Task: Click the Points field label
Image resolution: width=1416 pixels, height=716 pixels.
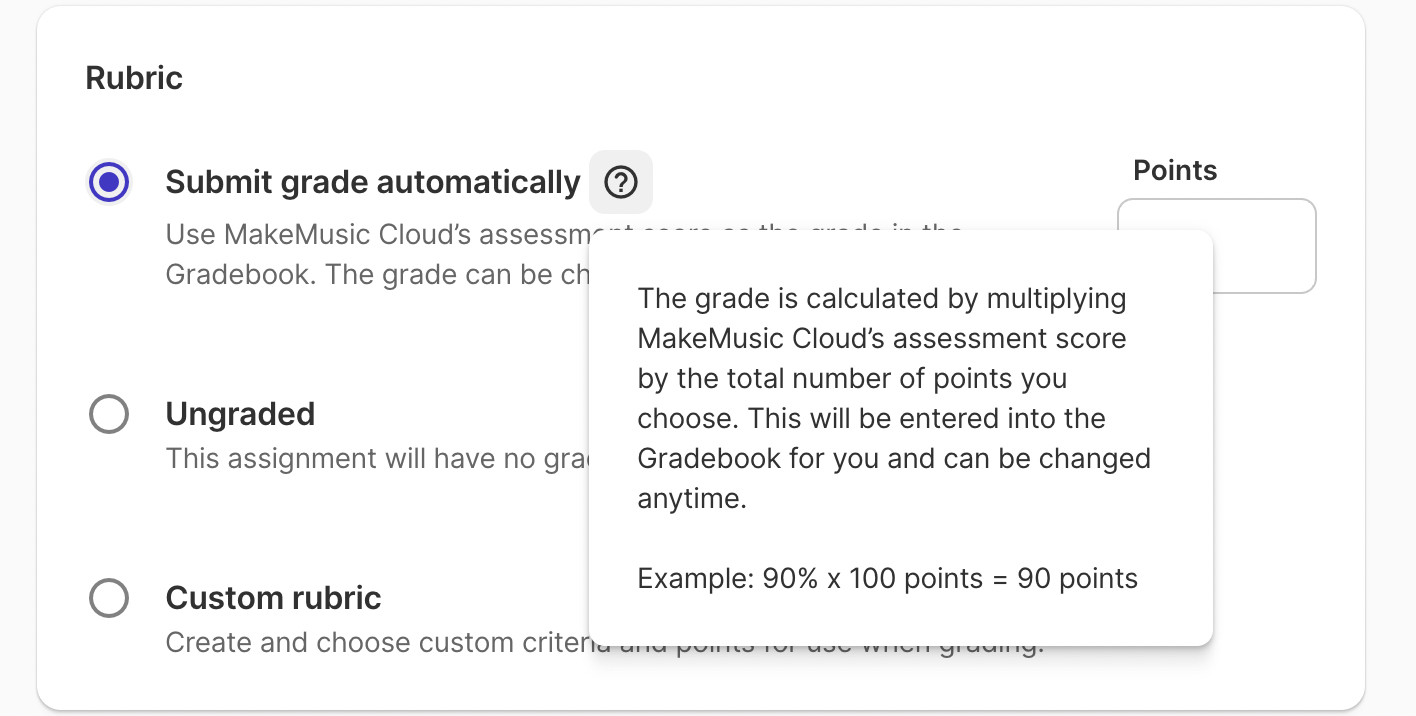Action: (x=1175, y=171)
